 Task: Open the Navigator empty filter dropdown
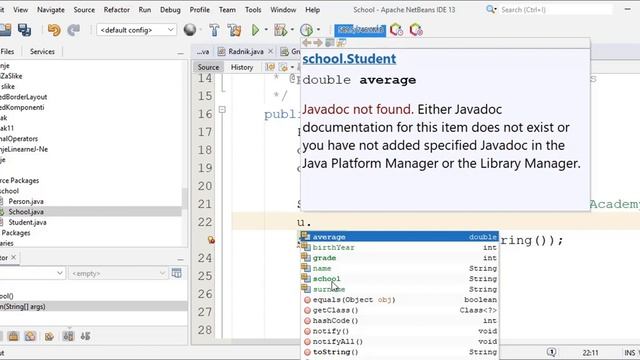coord(118,273)
